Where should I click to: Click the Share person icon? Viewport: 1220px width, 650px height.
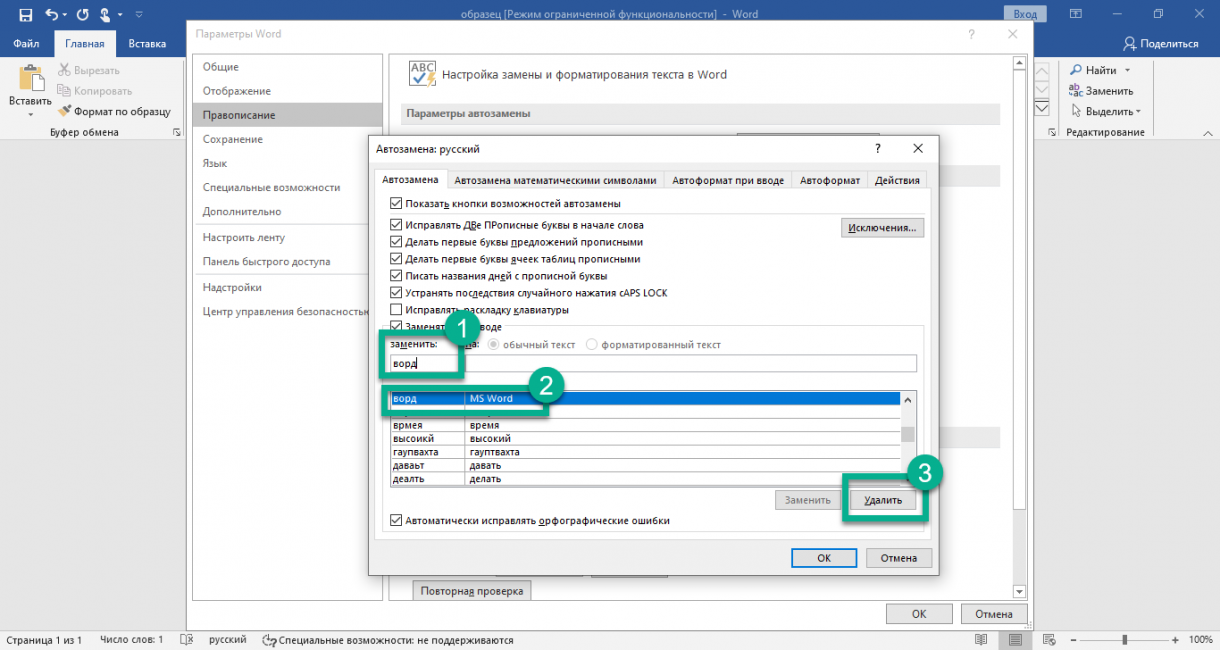[1130, 43]
